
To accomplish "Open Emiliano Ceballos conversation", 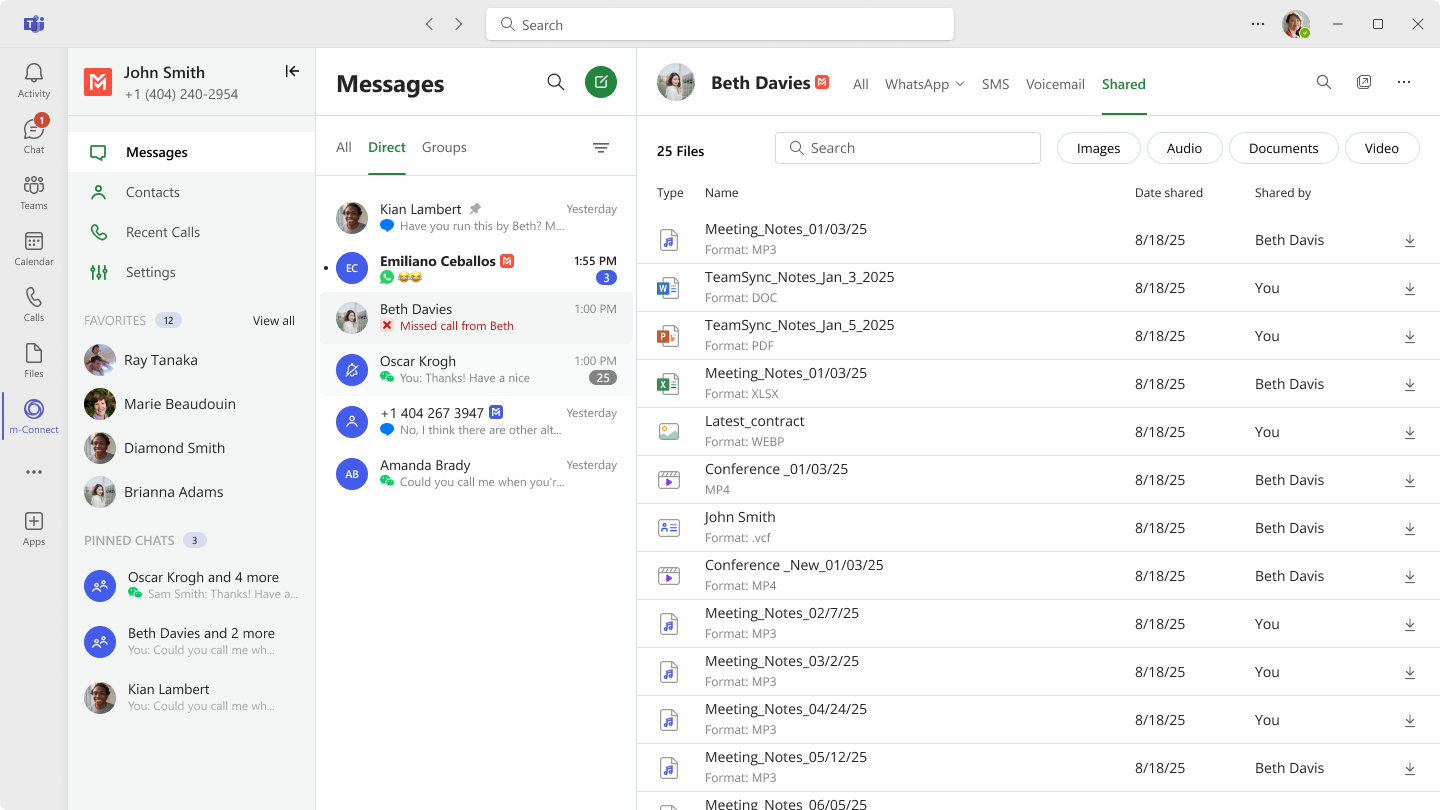I will pos(476,268).
